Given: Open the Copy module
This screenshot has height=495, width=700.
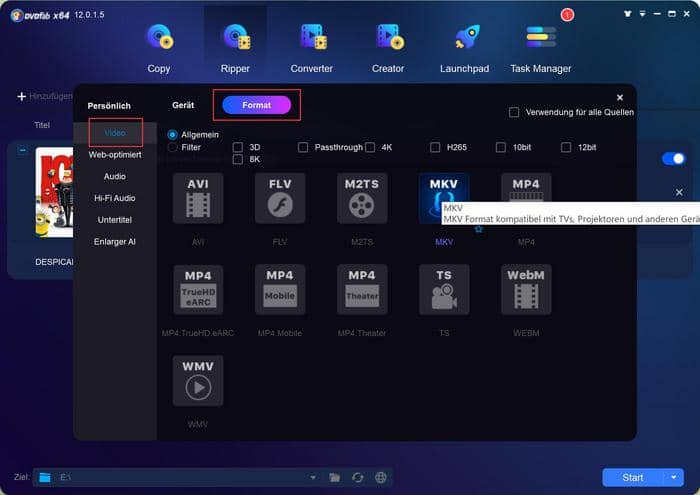Looking at the screenshot, I should click(x=159, y=48).
